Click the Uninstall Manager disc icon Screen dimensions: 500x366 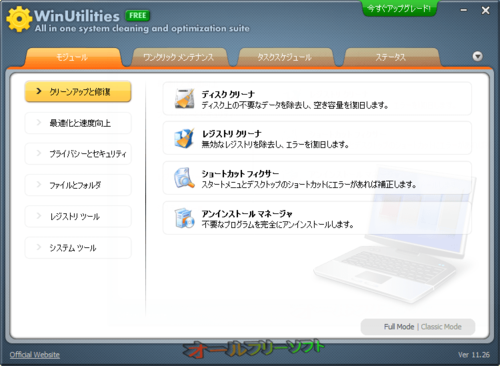[x=184, y=218]
